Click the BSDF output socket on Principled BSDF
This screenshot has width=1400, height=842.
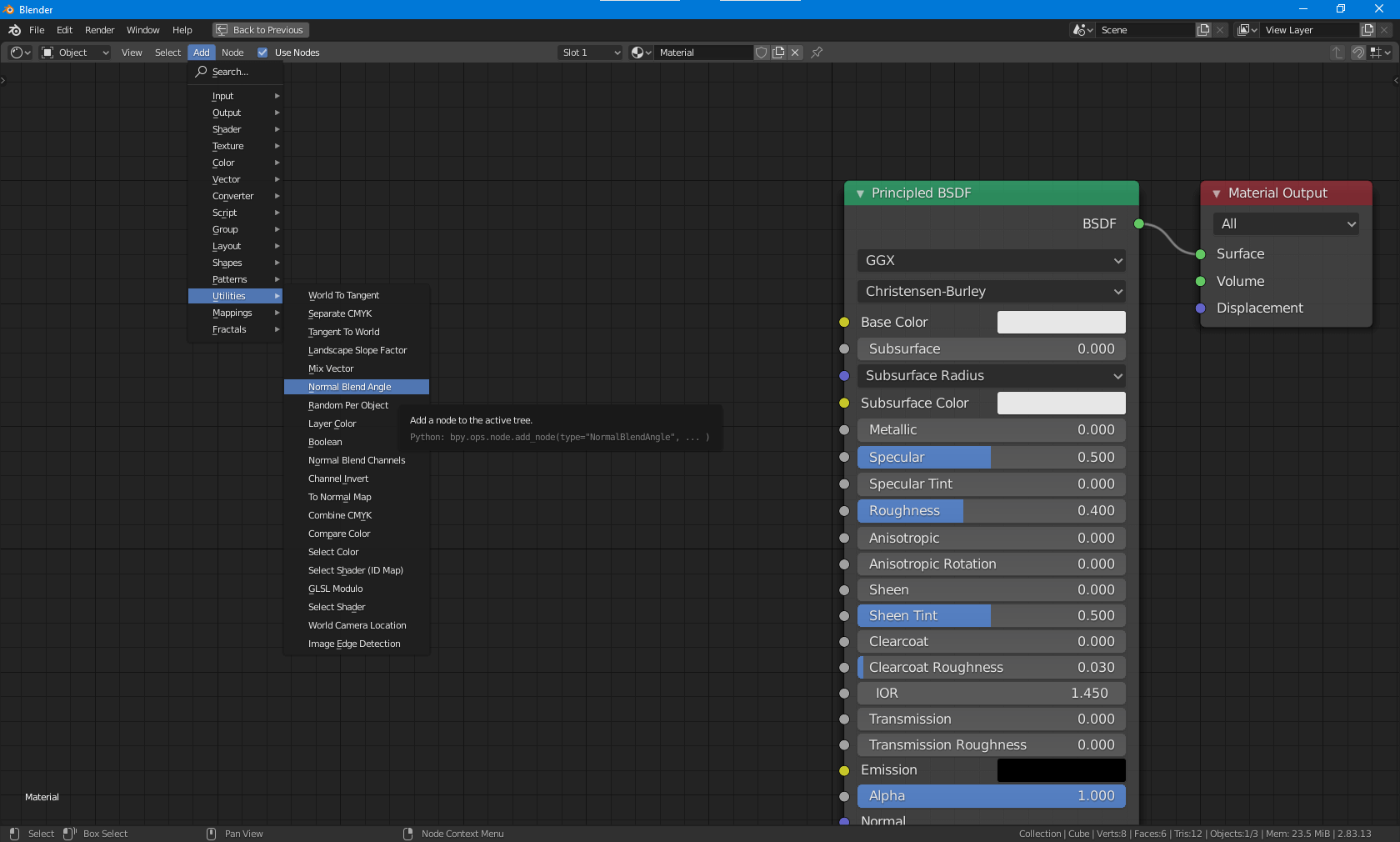coord(1137,224)
